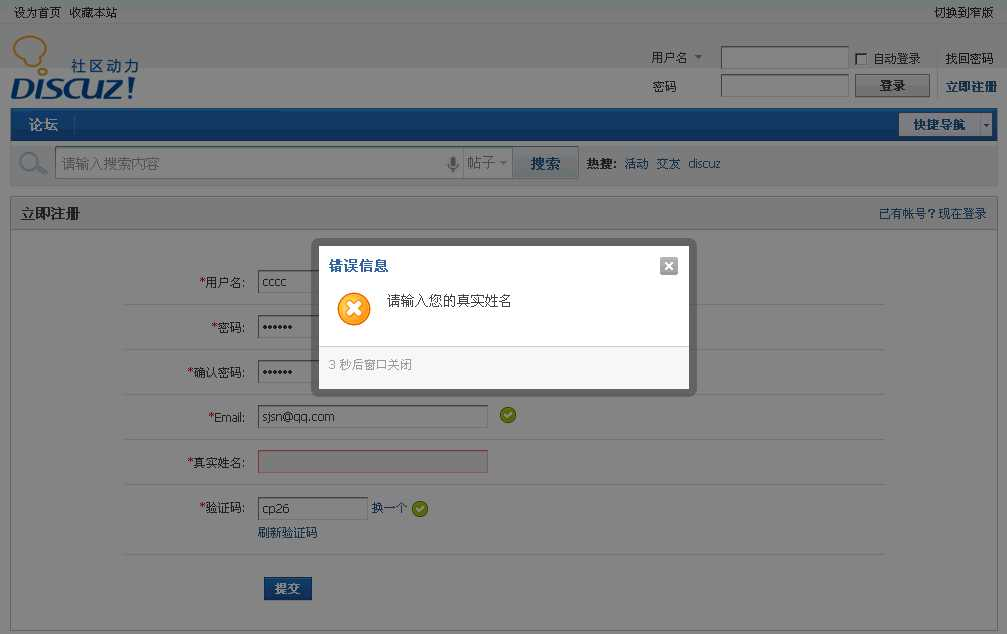Expand the 用户名 login type dropdown
The width and height of the screenshot is (1007, 634).
(698, 58)
